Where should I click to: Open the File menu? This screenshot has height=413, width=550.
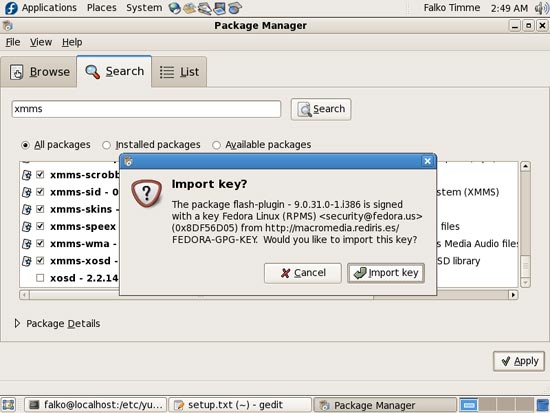coord(13,42)
